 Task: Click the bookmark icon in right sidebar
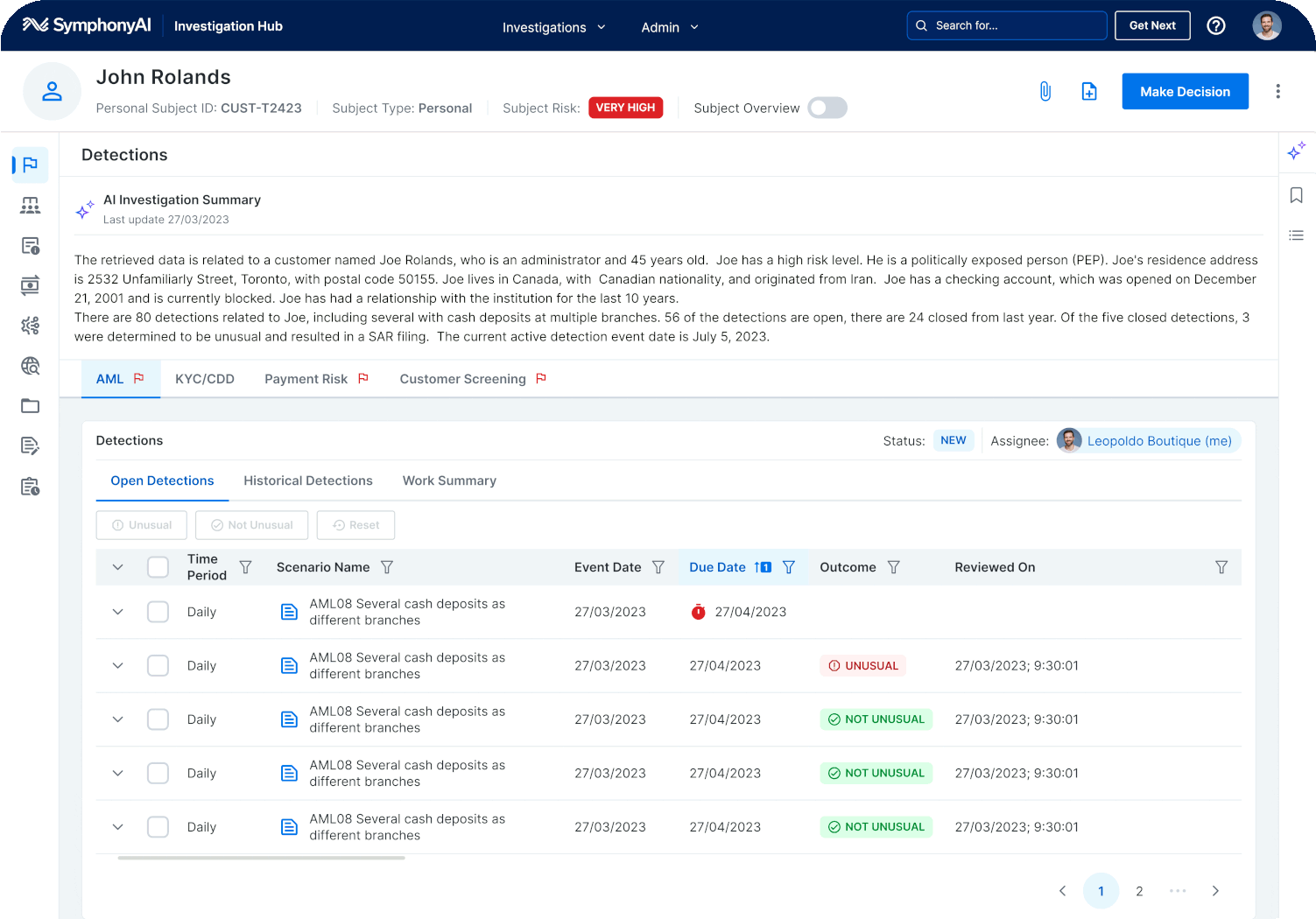[1296, 195]
